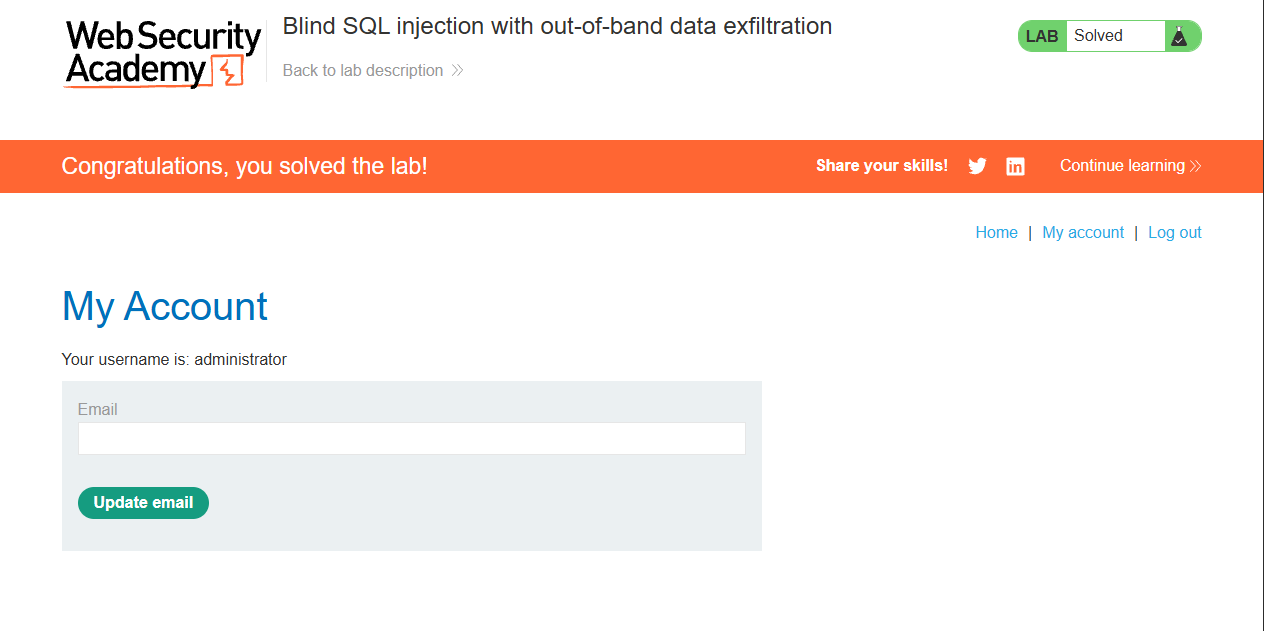Open the Home link
Viewport: 1264px width, 631px height.
[x=996, y=232]
